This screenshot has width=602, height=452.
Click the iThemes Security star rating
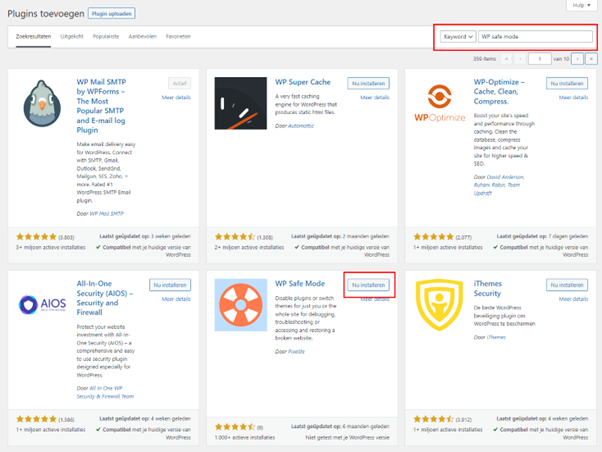[433, 419]
